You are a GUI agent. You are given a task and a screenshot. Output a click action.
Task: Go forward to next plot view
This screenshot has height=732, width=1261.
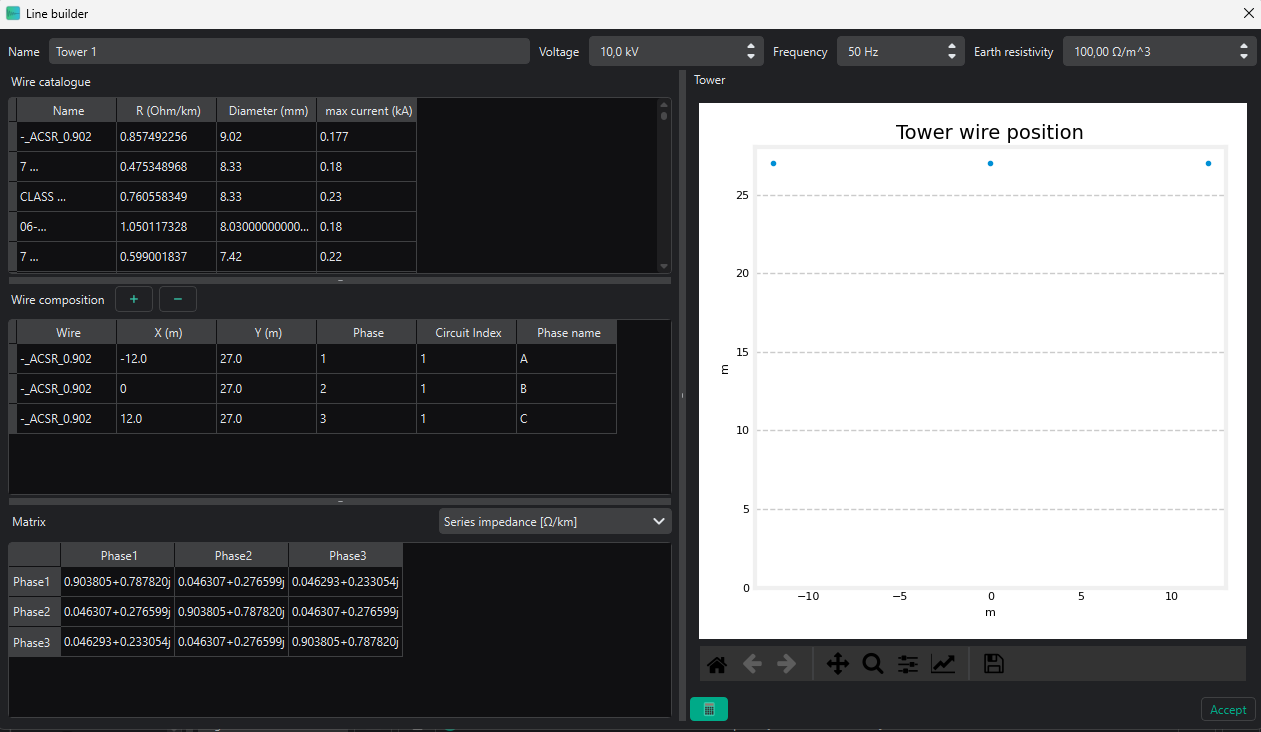787,664
